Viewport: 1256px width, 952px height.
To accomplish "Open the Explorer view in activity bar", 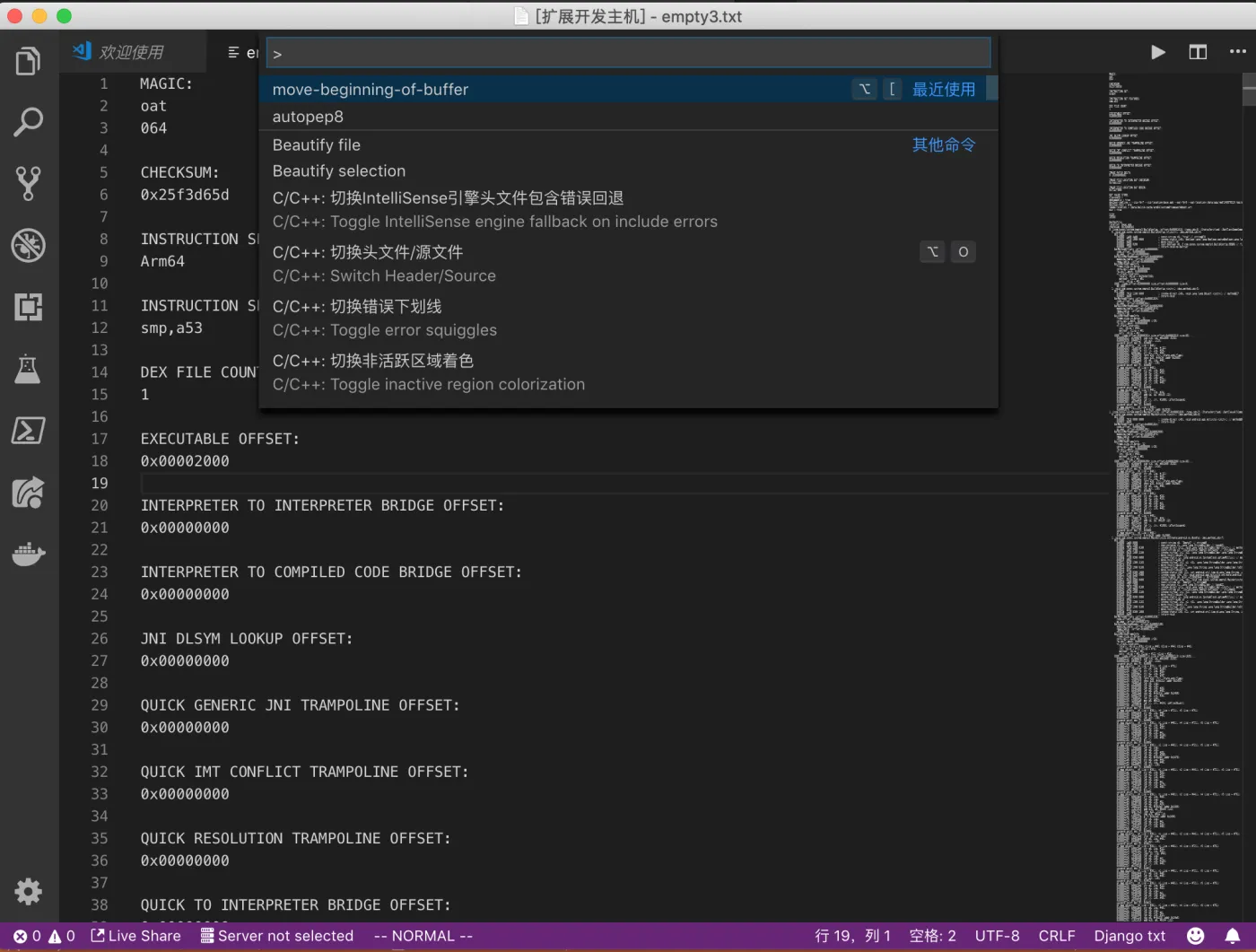I will [x=29, y=61].
